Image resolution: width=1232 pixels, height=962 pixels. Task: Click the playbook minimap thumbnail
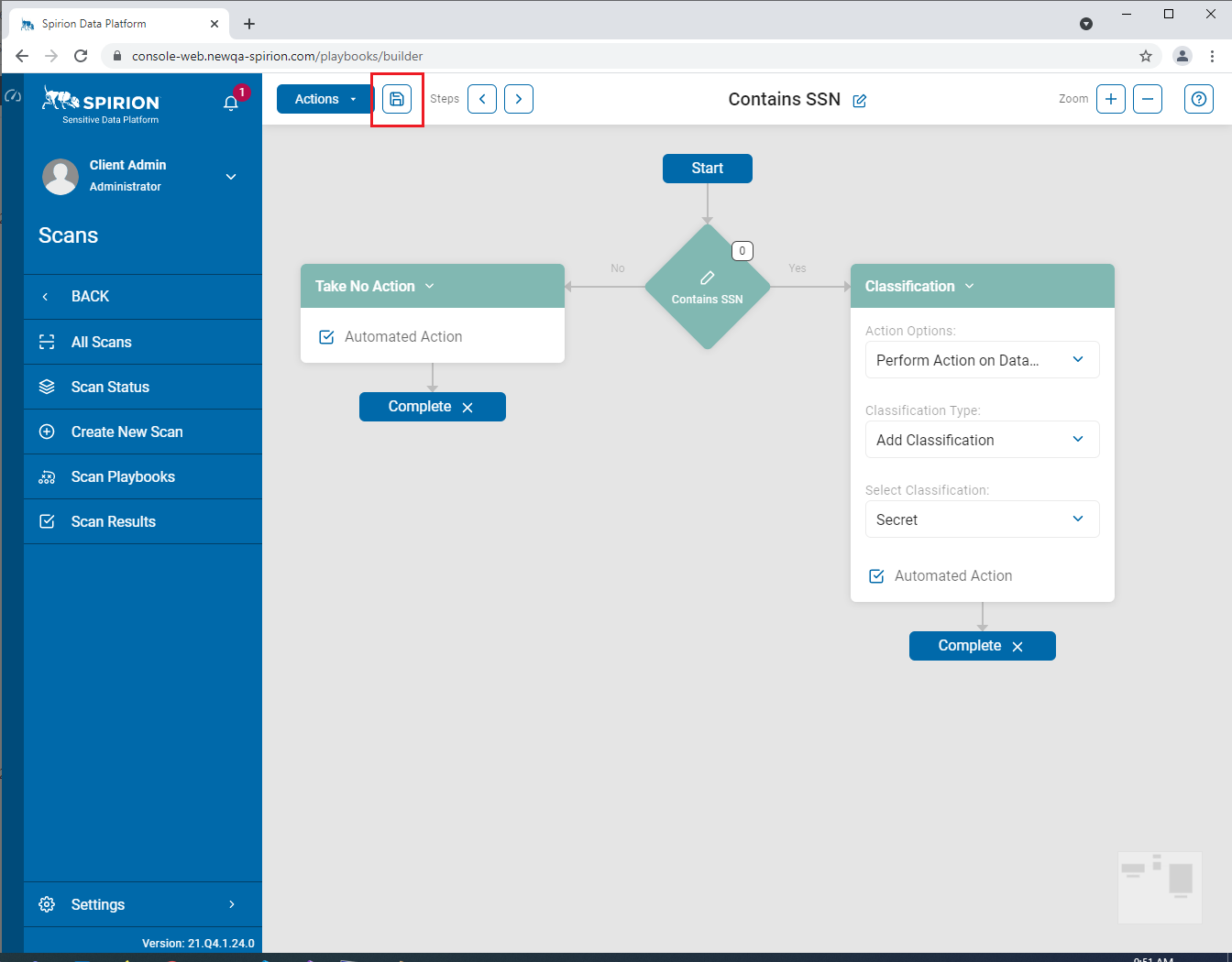(1160, 887)
